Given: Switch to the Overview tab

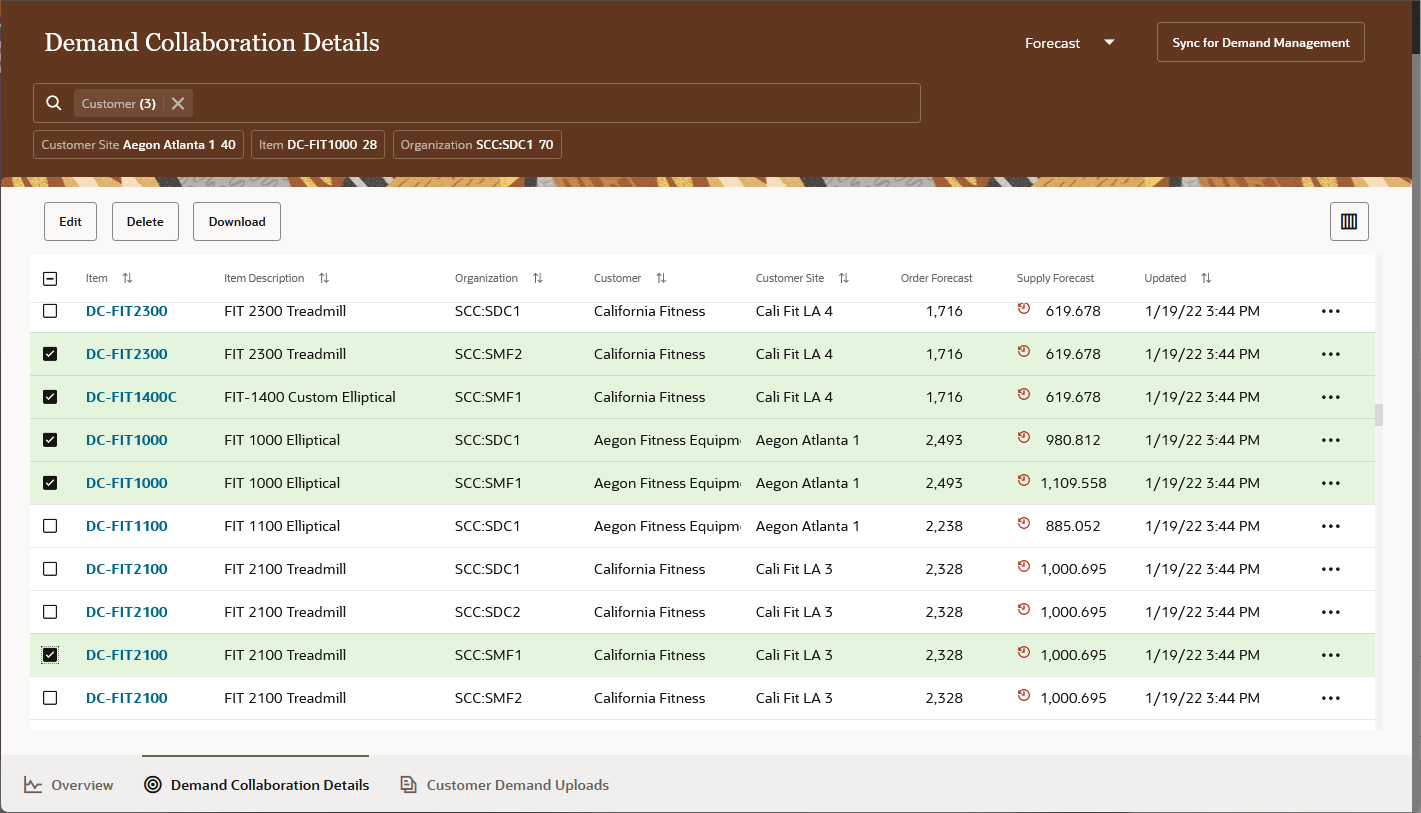Looking at the screenshot, I should click(69, 785).
